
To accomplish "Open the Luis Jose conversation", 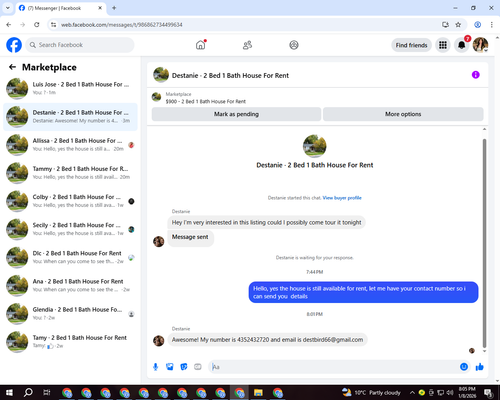I will [x=70, y=88].
